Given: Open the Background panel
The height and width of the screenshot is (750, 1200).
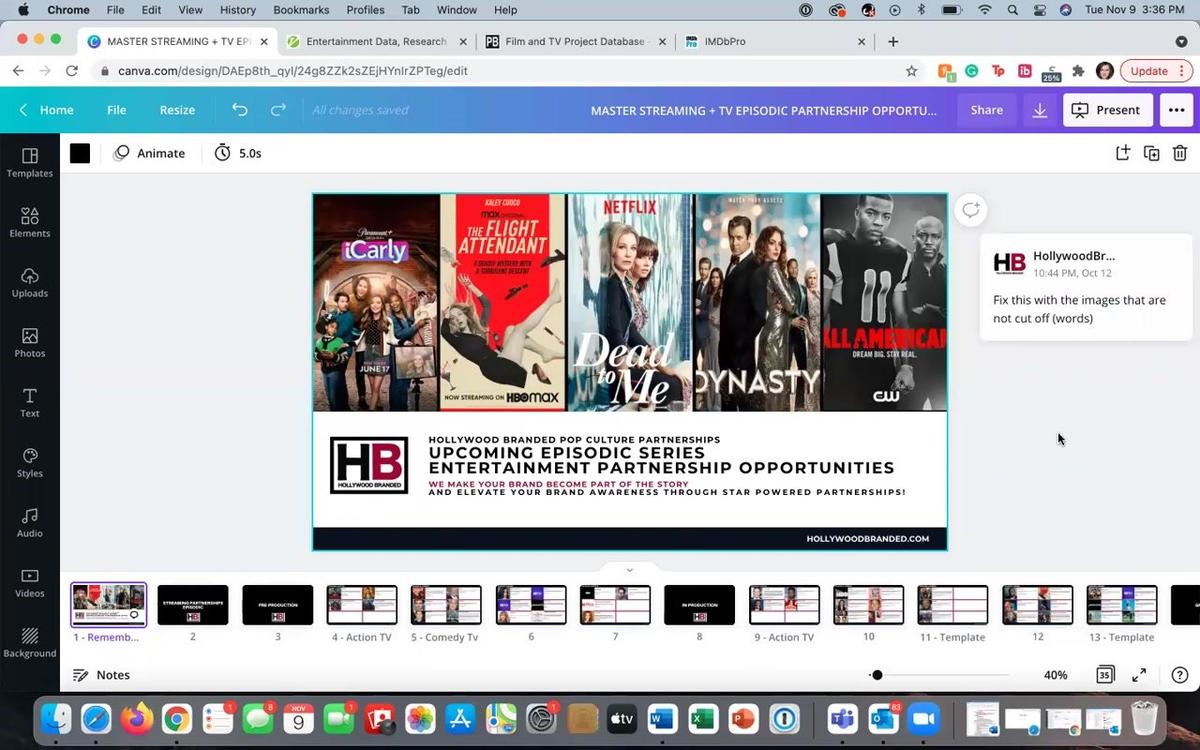Looking at the screenshot, I should click(30, 642).
